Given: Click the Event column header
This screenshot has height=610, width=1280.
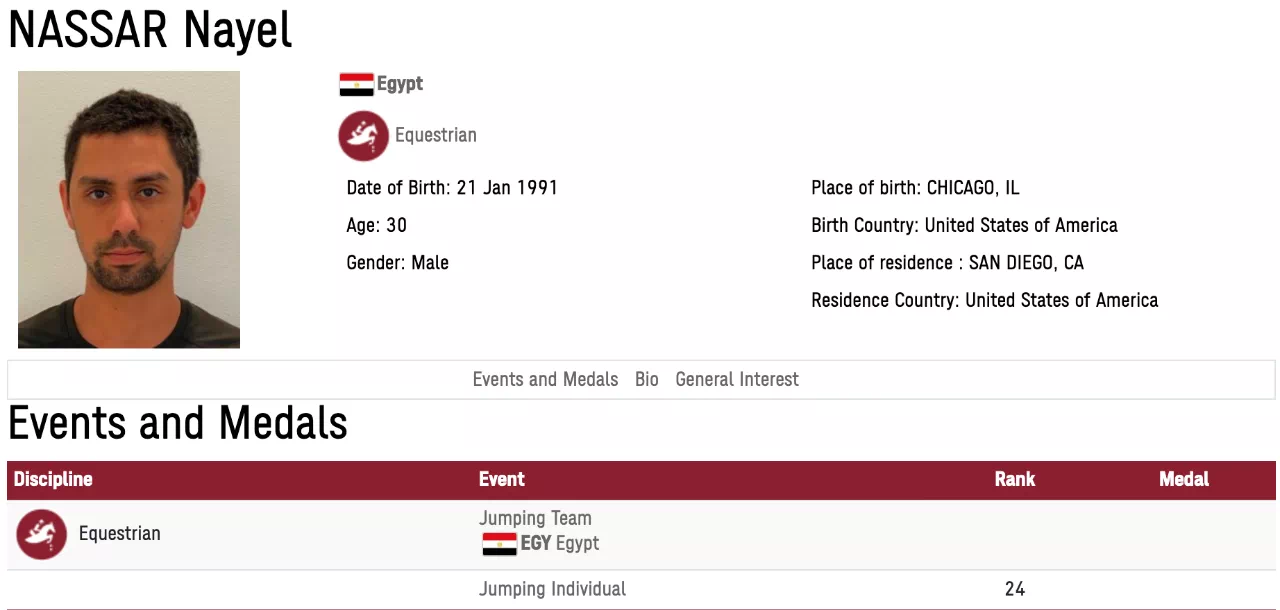Looking at the screenshot, I should (x=502, y=480).
